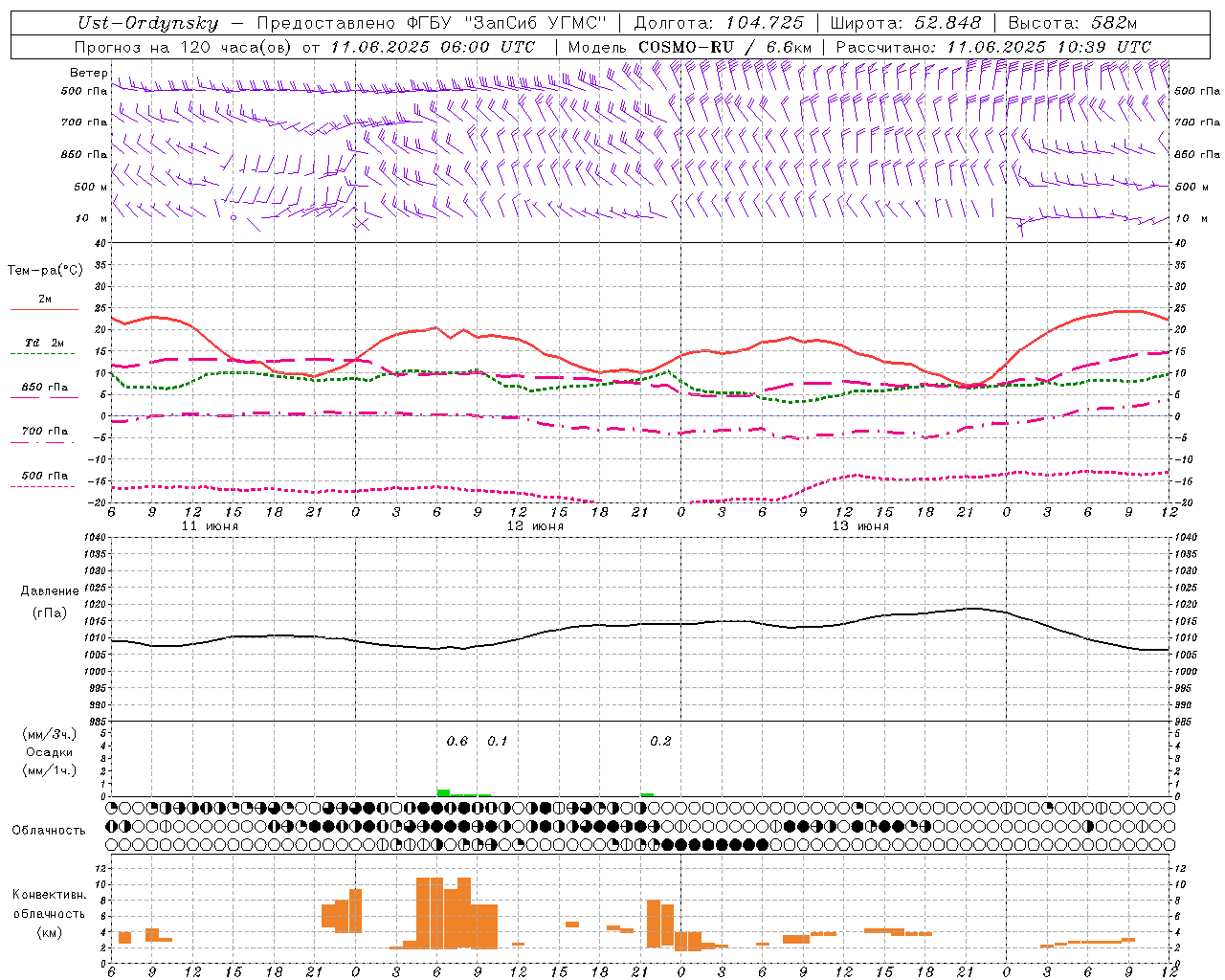Click the solid red 2м legend line
The image size is (1225, 980).
coord(44,310)
